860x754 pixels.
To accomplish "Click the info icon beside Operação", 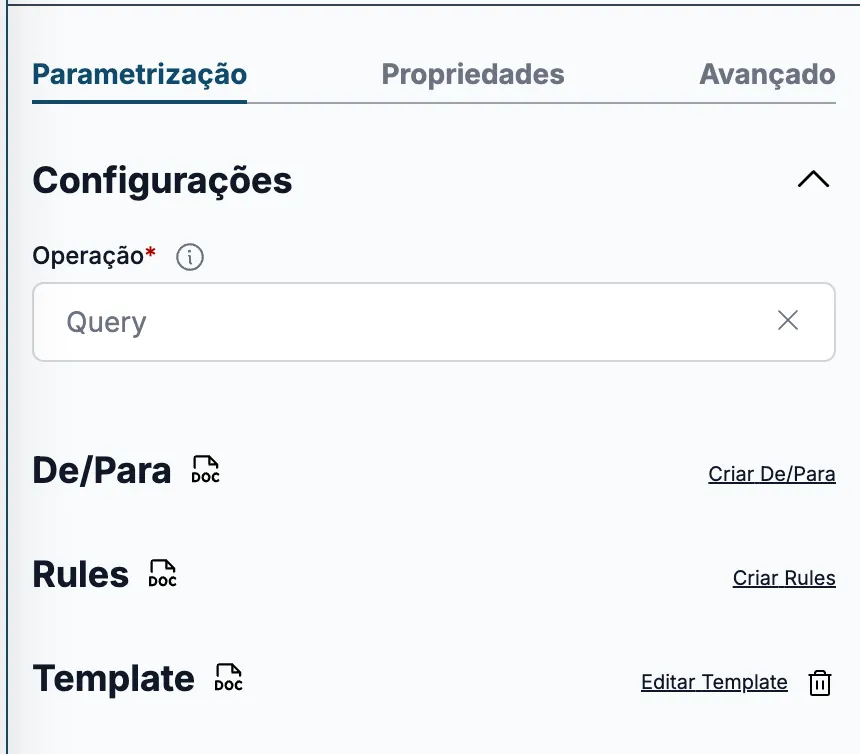I will (x=190, y=257).
